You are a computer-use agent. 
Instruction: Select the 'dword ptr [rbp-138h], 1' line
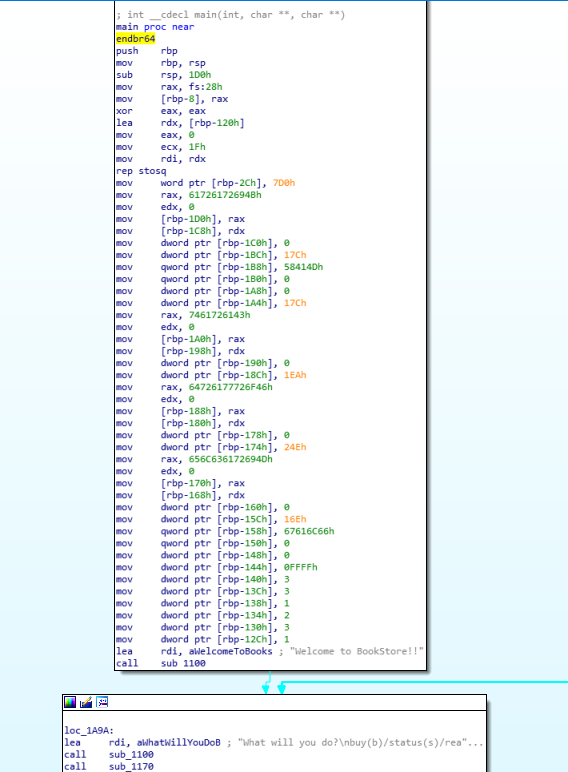coord(203,603)
